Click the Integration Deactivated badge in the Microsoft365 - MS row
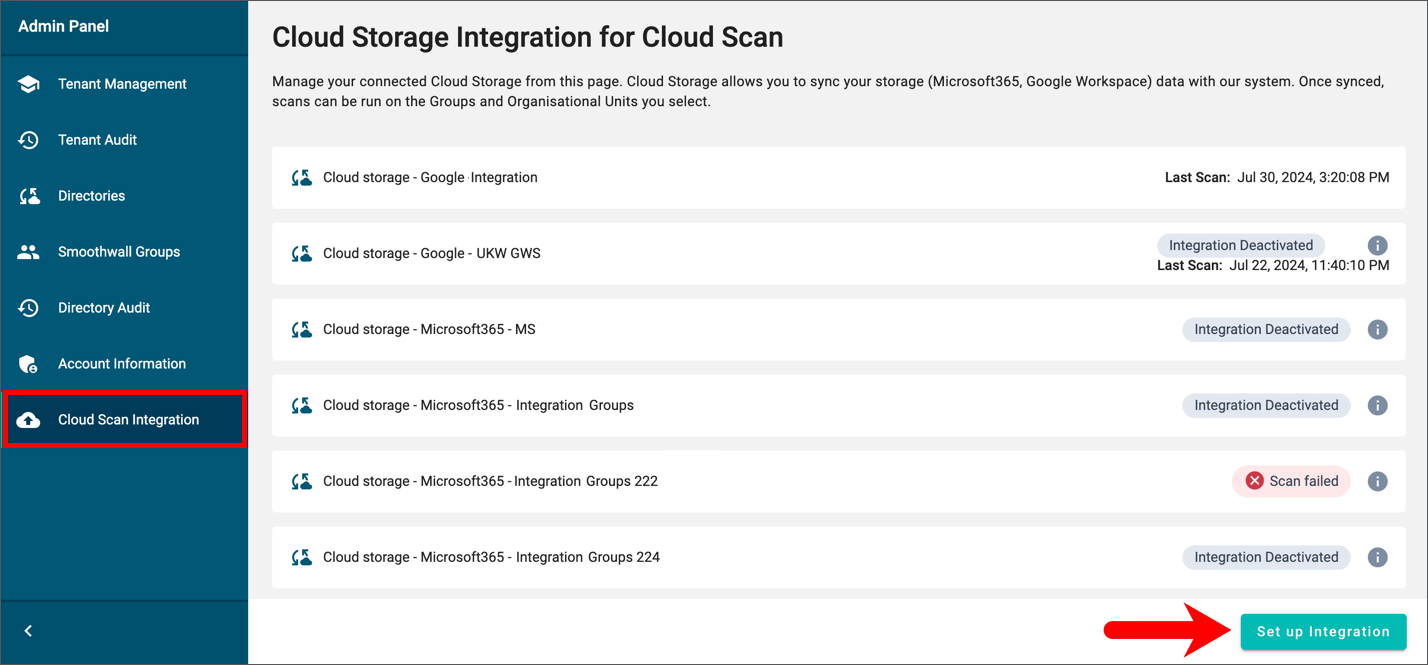 1266,329
